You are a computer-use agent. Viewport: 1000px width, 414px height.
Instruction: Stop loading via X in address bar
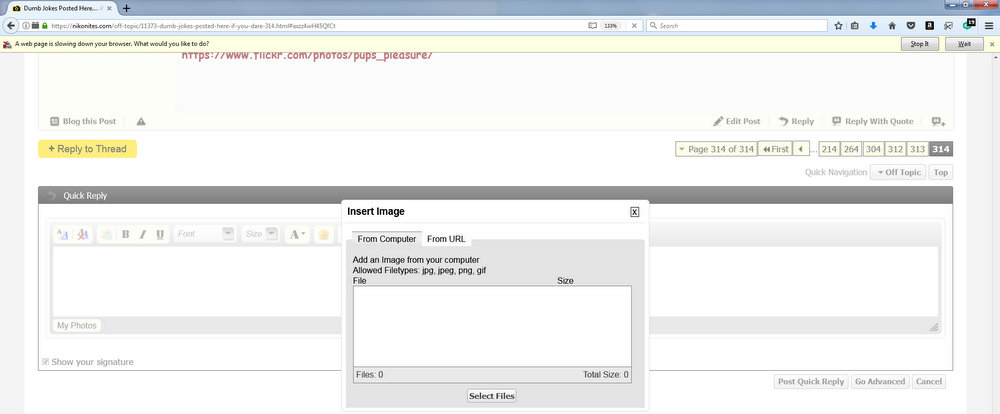tap(634, 26)
